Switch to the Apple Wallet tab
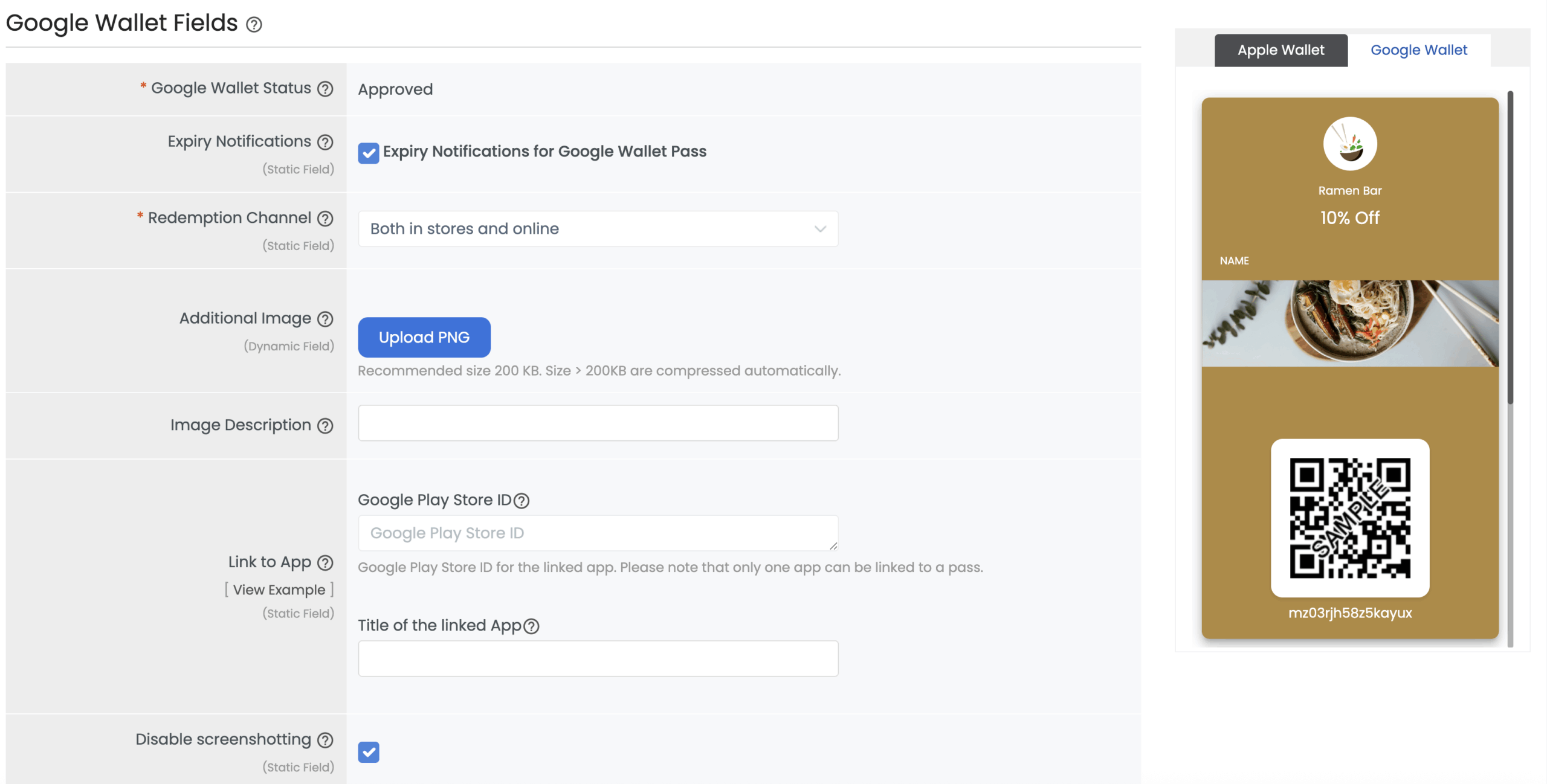The height and width of the screenshot is (784, 1547). click(1281, 50)
